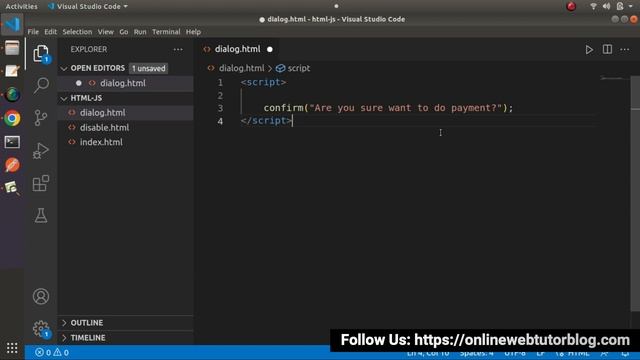This screenshot has width=640, height=360.
Task: Open the Accounts icon in activity bar
Action: (x=41, y=296)
